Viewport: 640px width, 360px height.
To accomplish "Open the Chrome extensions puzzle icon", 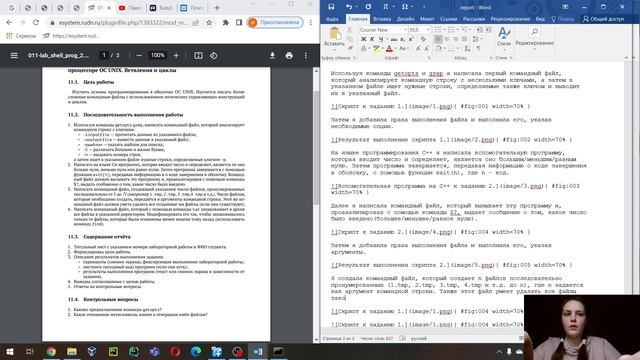I will [x=225, y=22].
